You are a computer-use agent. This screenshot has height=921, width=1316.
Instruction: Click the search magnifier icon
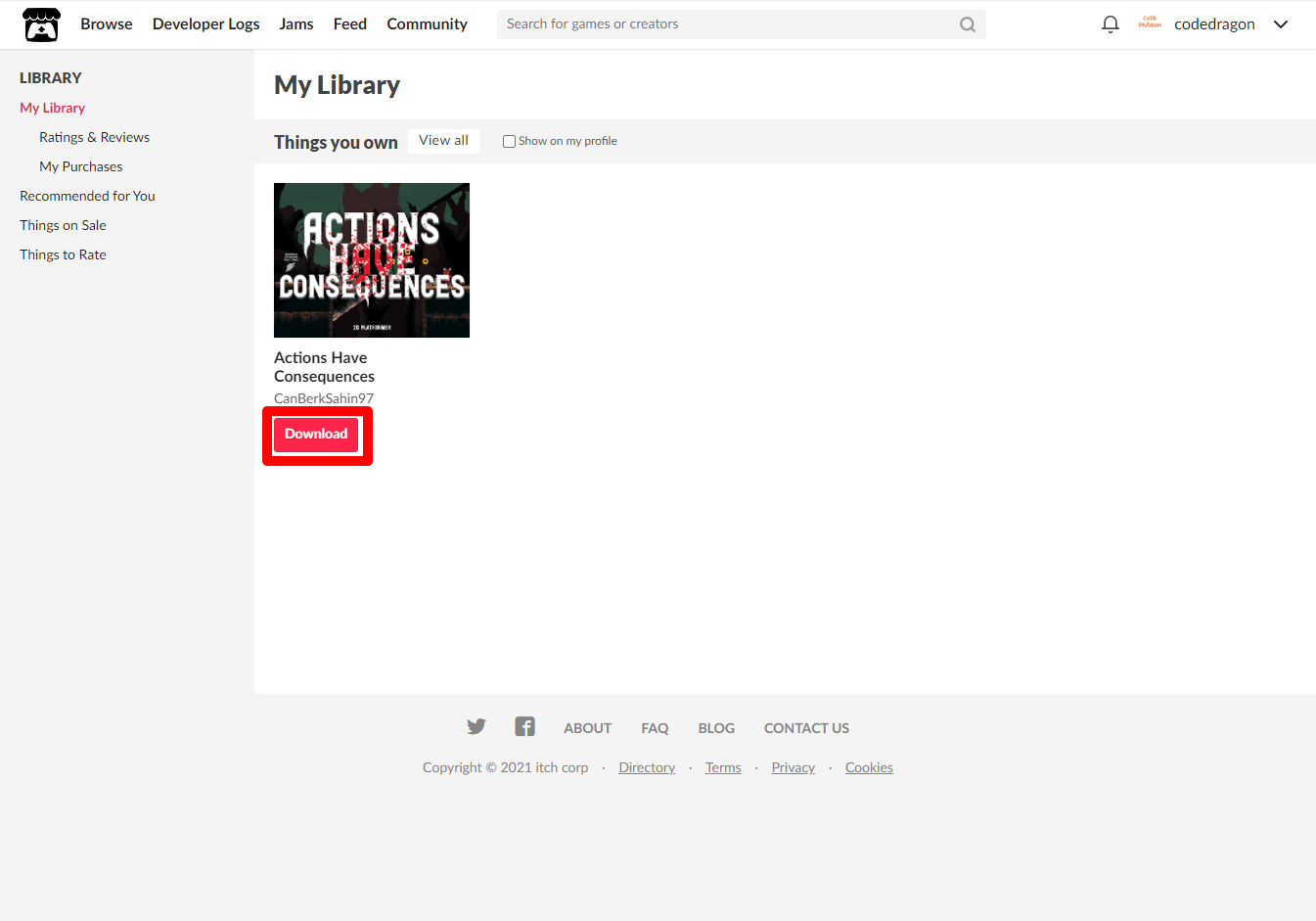pos(968,24)
